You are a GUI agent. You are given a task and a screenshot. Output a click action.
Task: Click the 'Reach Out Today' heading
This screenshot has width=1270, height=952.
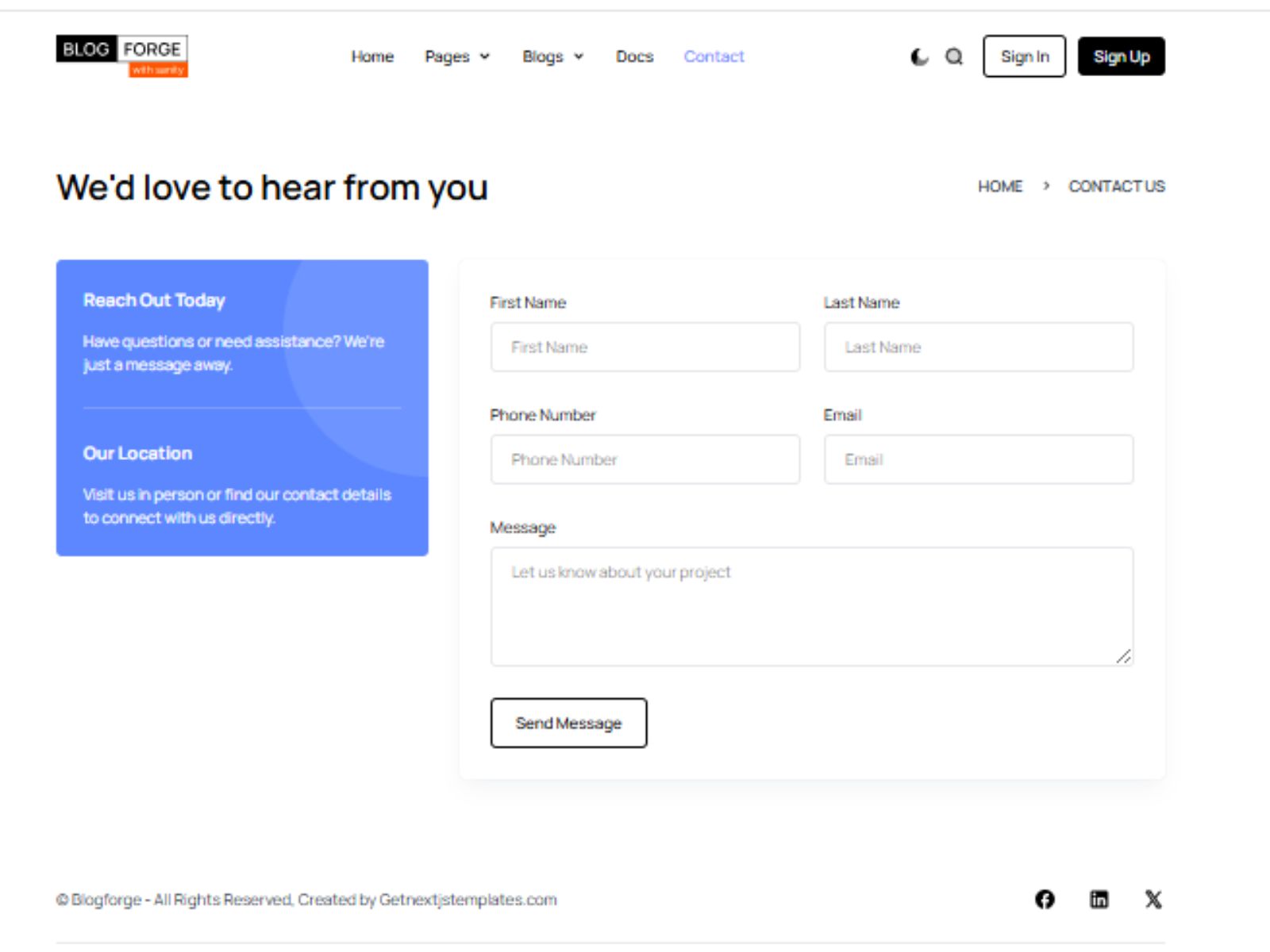pos(154,300)
